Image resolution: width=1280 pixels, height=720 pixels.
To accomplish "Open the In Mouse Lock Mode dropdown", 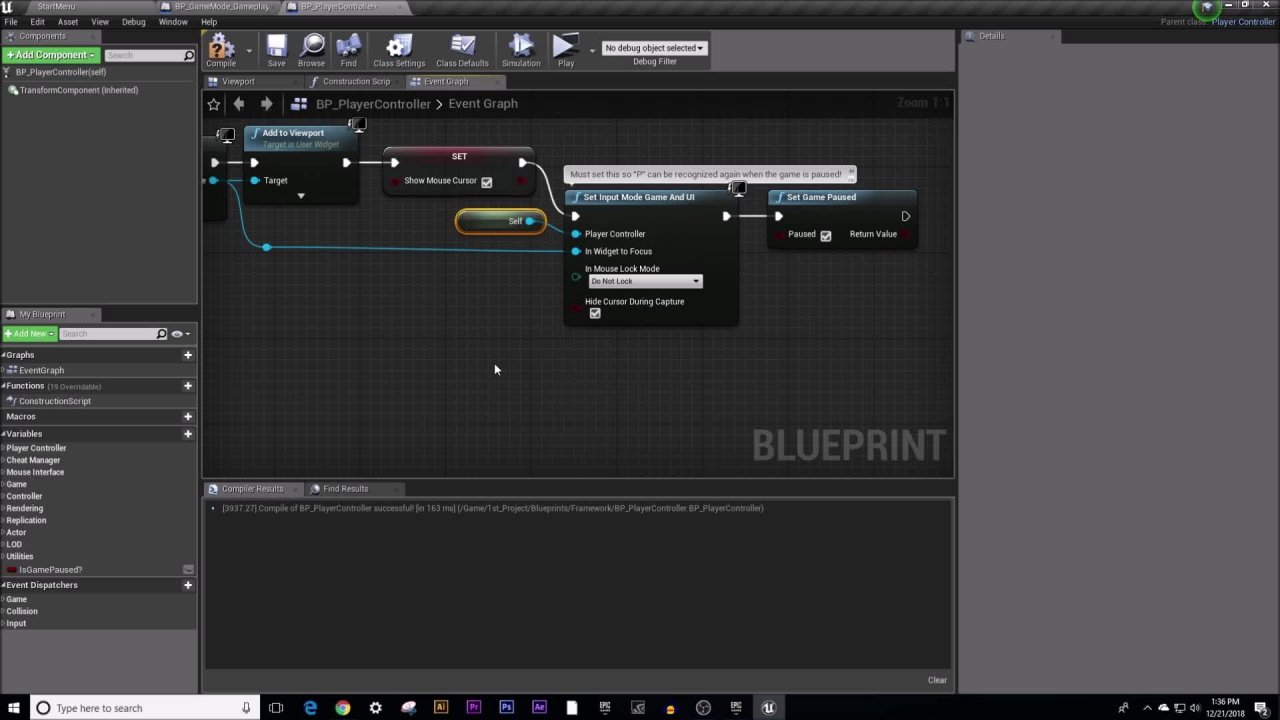I will coord(644,281).
